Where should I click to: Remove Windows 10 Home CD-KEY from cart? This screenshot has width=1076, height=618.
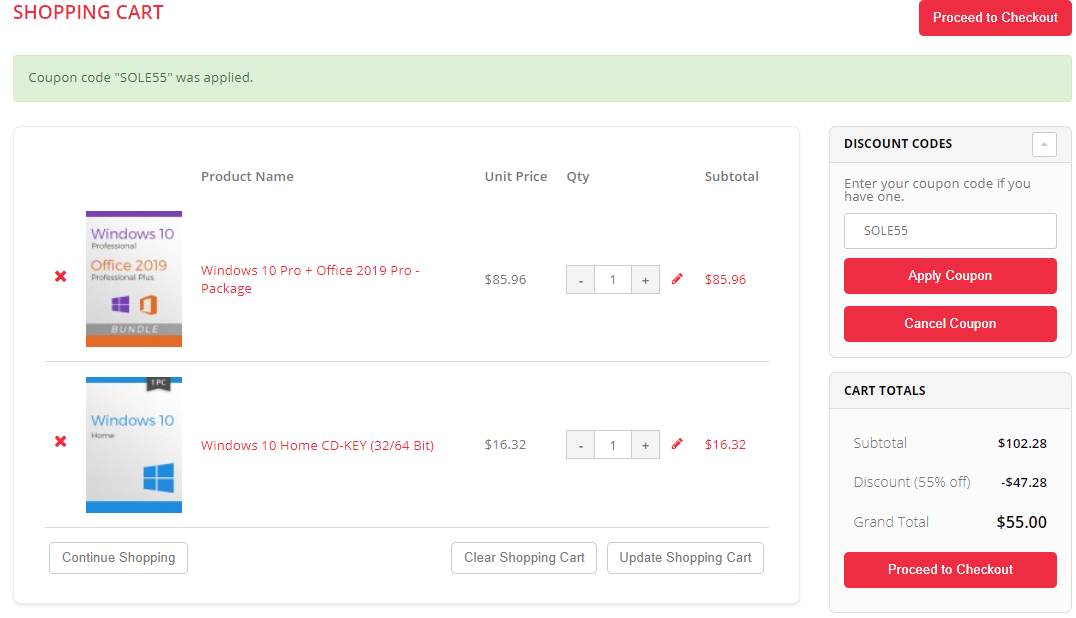(x=61, y=441)
